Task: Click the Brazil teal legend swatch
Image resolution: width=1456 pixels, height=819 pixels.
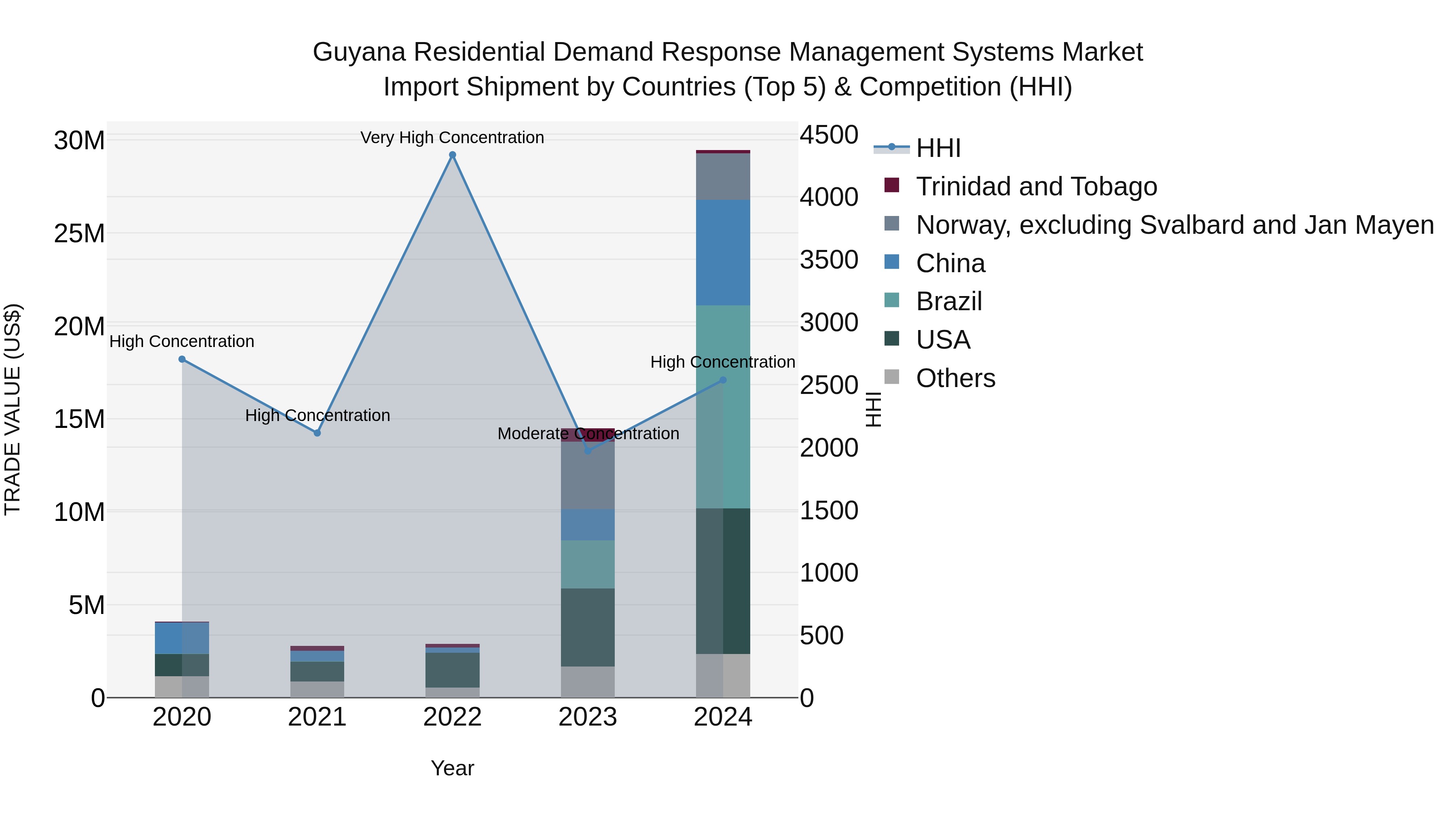Action: click(891, 300)
